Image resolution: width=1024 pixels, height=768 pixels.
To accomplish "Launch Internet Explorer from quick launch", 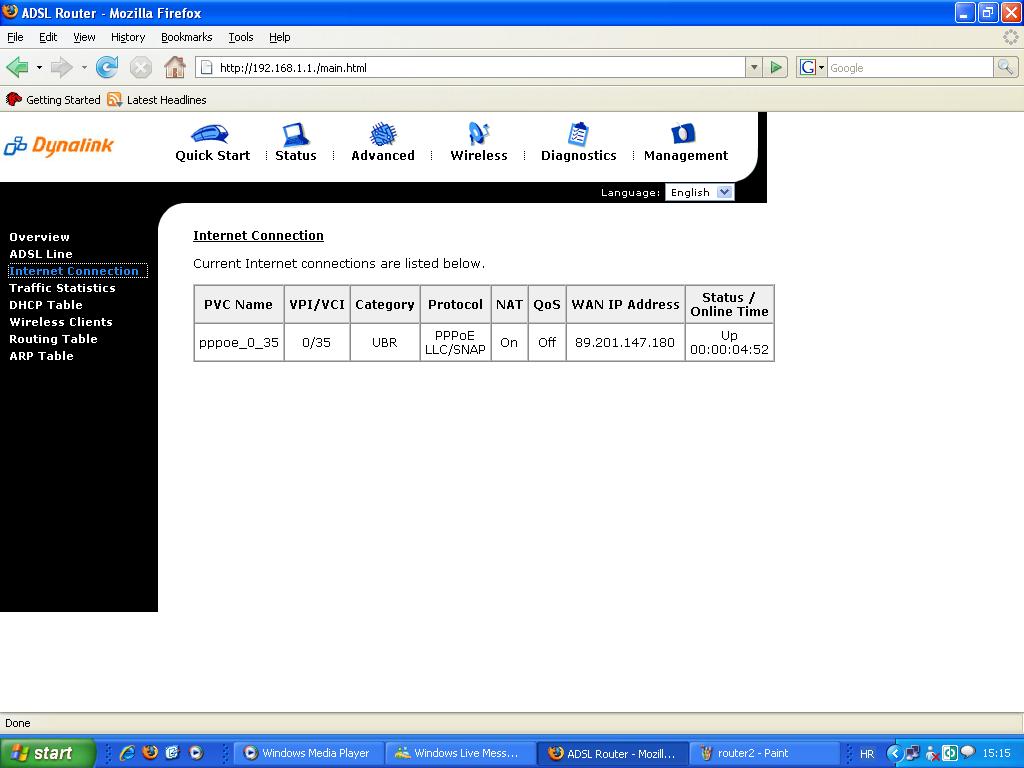I will [x=127, y=753].
